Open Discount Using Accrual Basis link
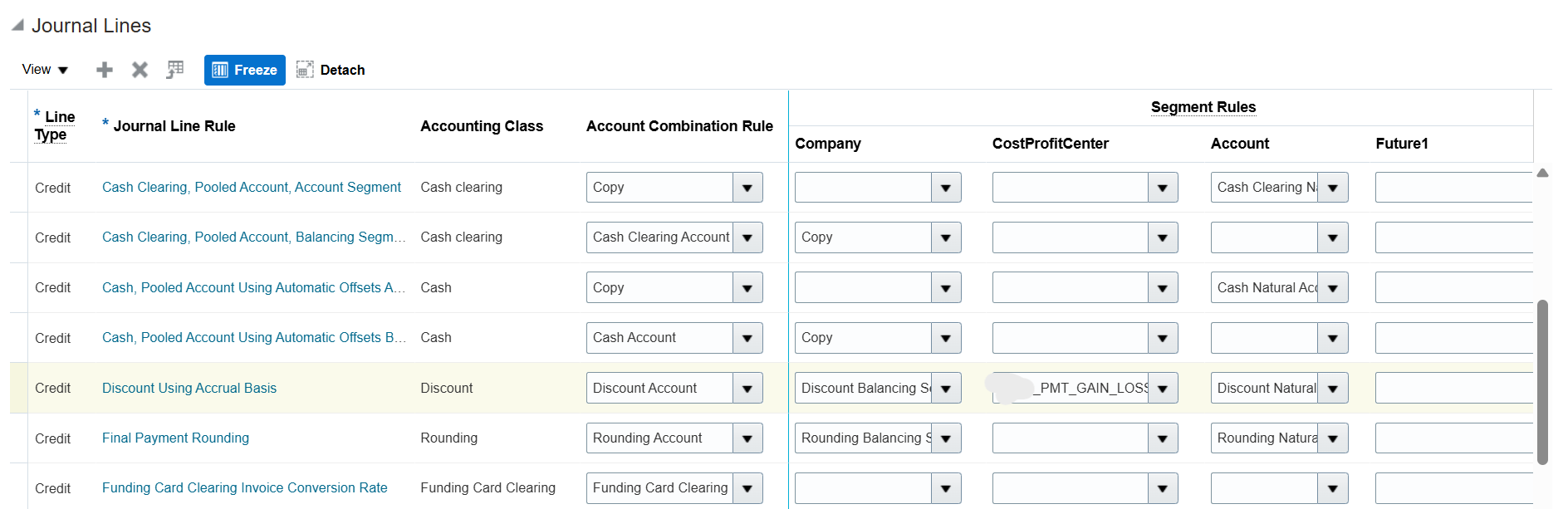Image resolution: width=1568 pixels, height=509 pixels. (189, 388)
